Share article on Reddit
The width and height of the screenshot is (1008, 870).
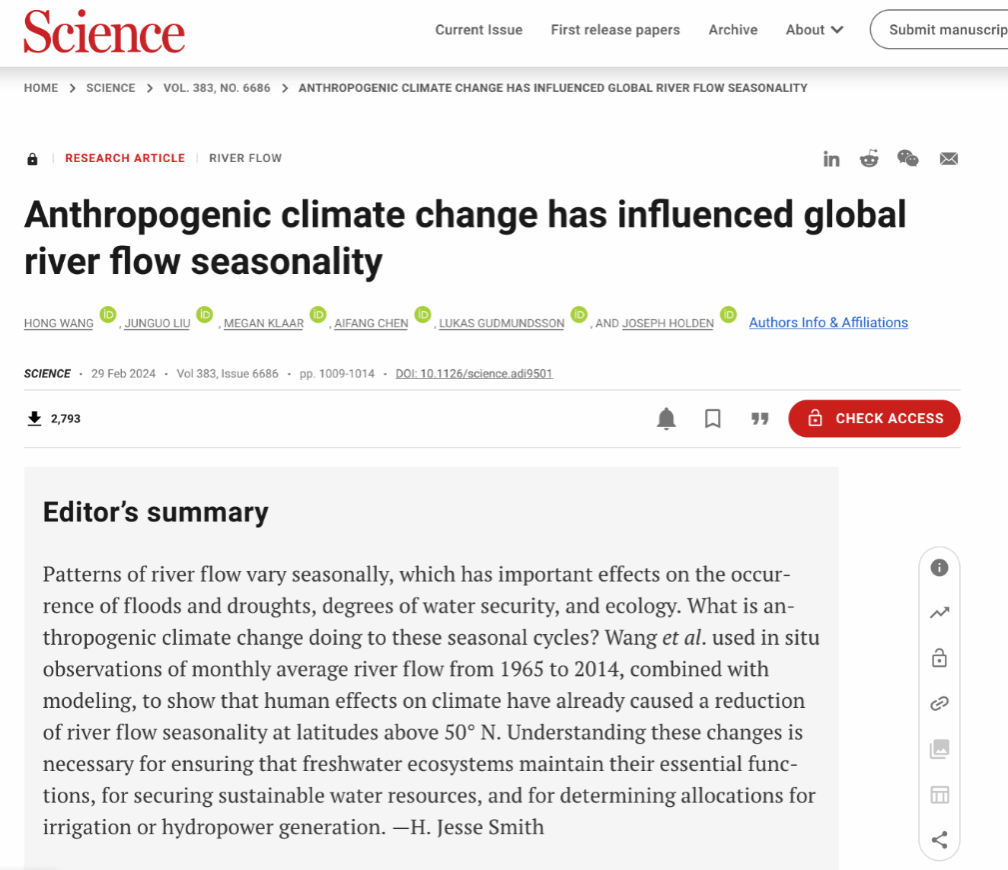pyautogui.click(x=869, y=158)
